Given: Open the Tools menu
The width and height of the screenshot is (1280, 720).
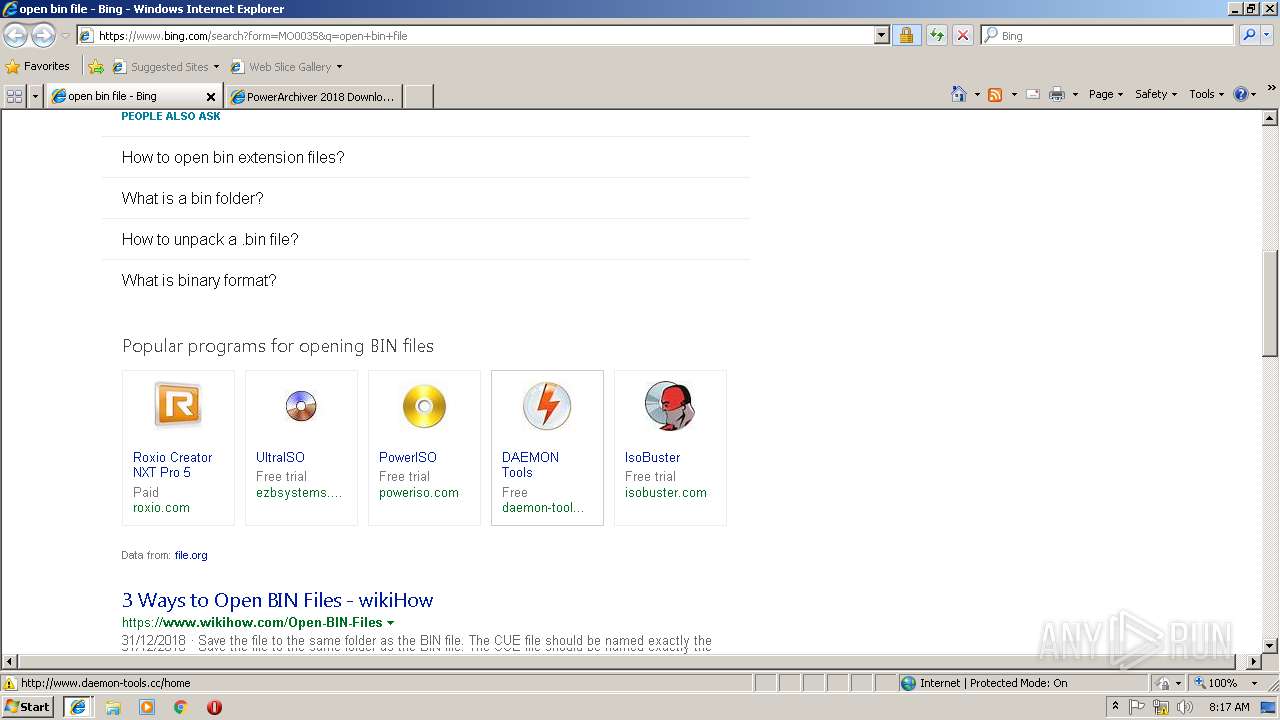Looking at the screenshot, I should coord(1206,94).
